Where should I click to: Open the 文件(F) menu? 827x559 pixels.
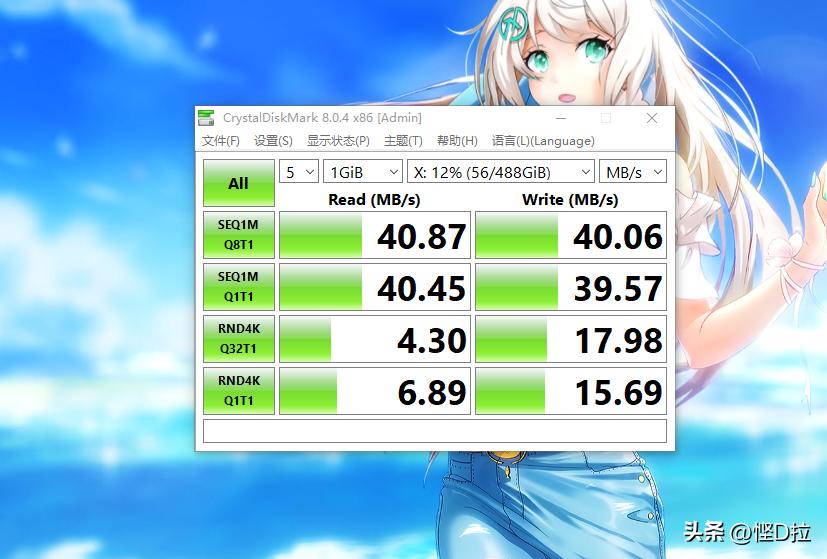220,141
